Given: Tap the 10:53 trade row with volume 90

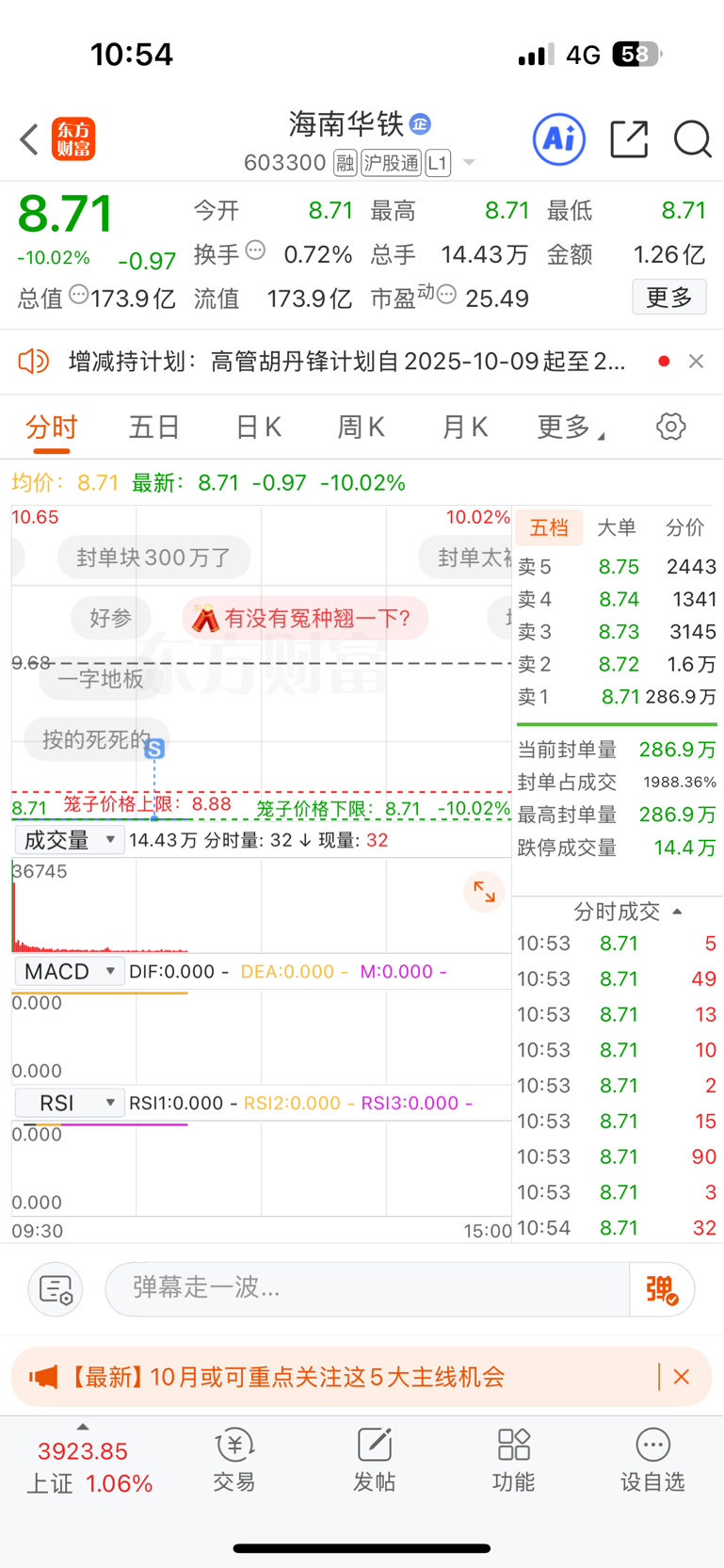Looking at the screenshot, I should [x=618, y=1156].
